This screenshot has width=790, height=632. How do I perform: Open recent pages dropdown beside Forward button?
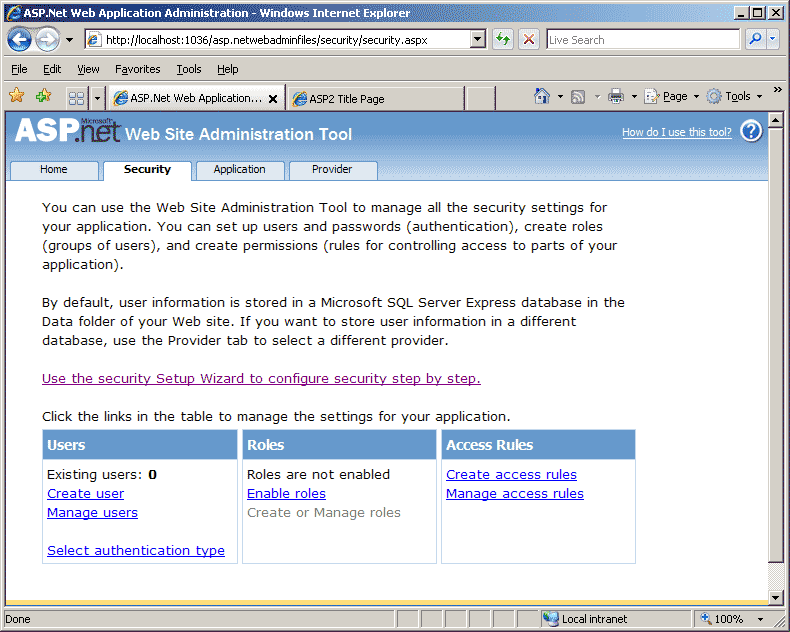pos(70,40)
